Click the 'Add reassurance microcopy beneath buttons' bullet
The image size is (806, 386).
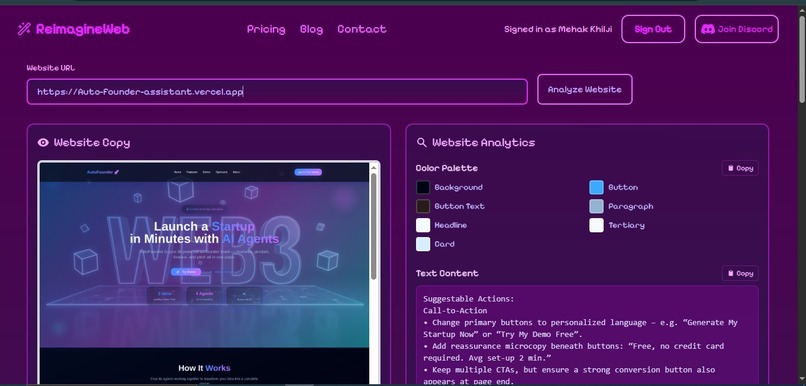coord(574,352)
